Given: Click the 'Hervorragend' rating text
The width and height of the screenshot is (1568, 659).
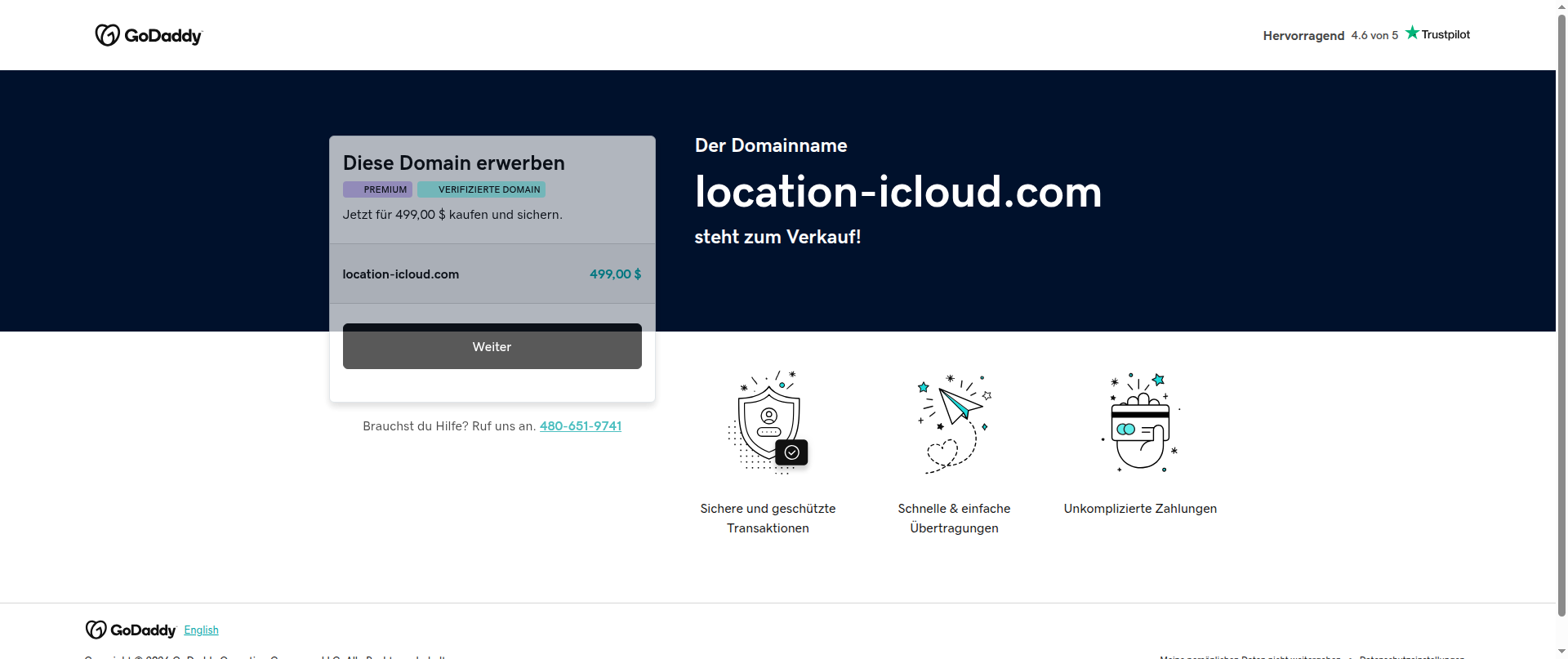Looking at the screenshot, I should click(x=1303, y=35).
